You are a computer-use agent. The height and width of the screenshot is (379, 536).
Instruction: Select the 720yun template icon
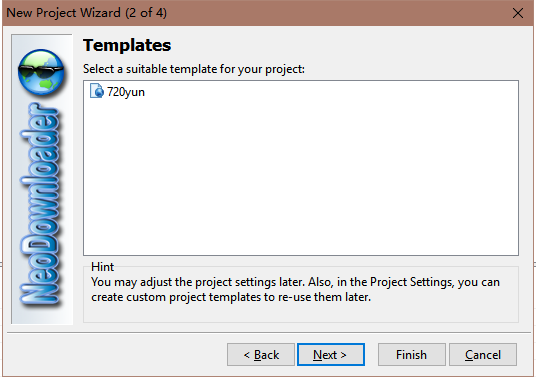point(97,91)
